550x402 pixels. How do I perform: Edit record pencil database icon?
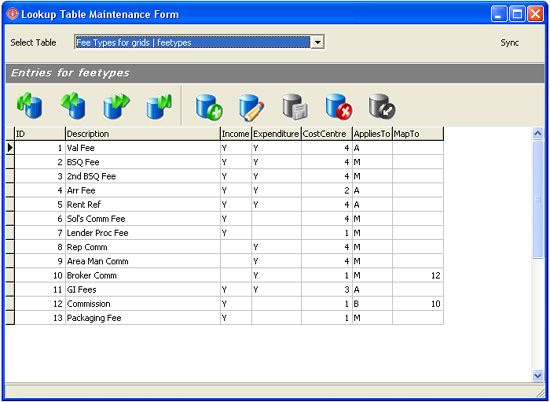(252, 107)
